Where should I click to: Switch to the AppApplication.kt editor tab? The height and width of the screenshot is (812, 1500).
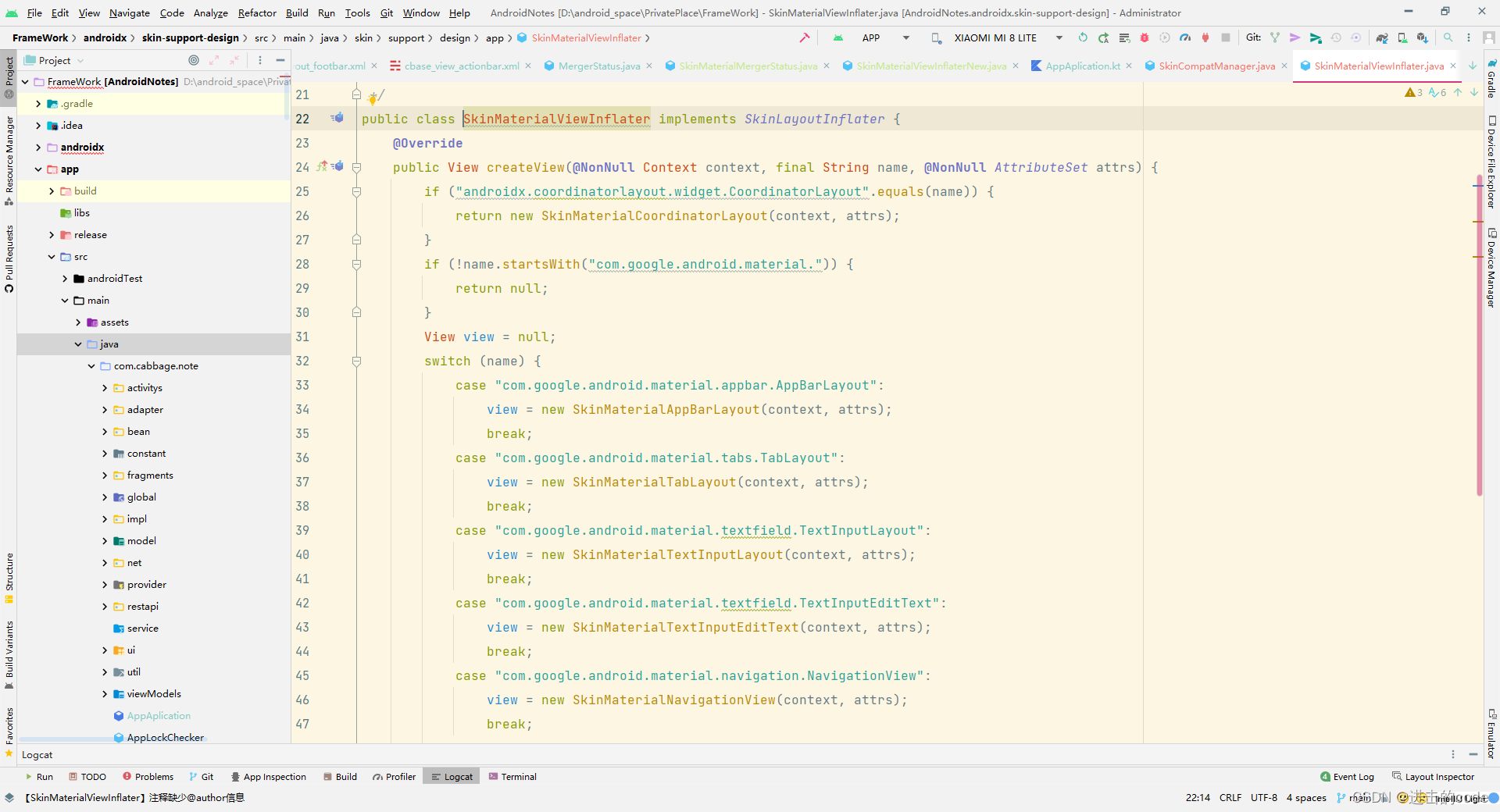click(1082, 66)
